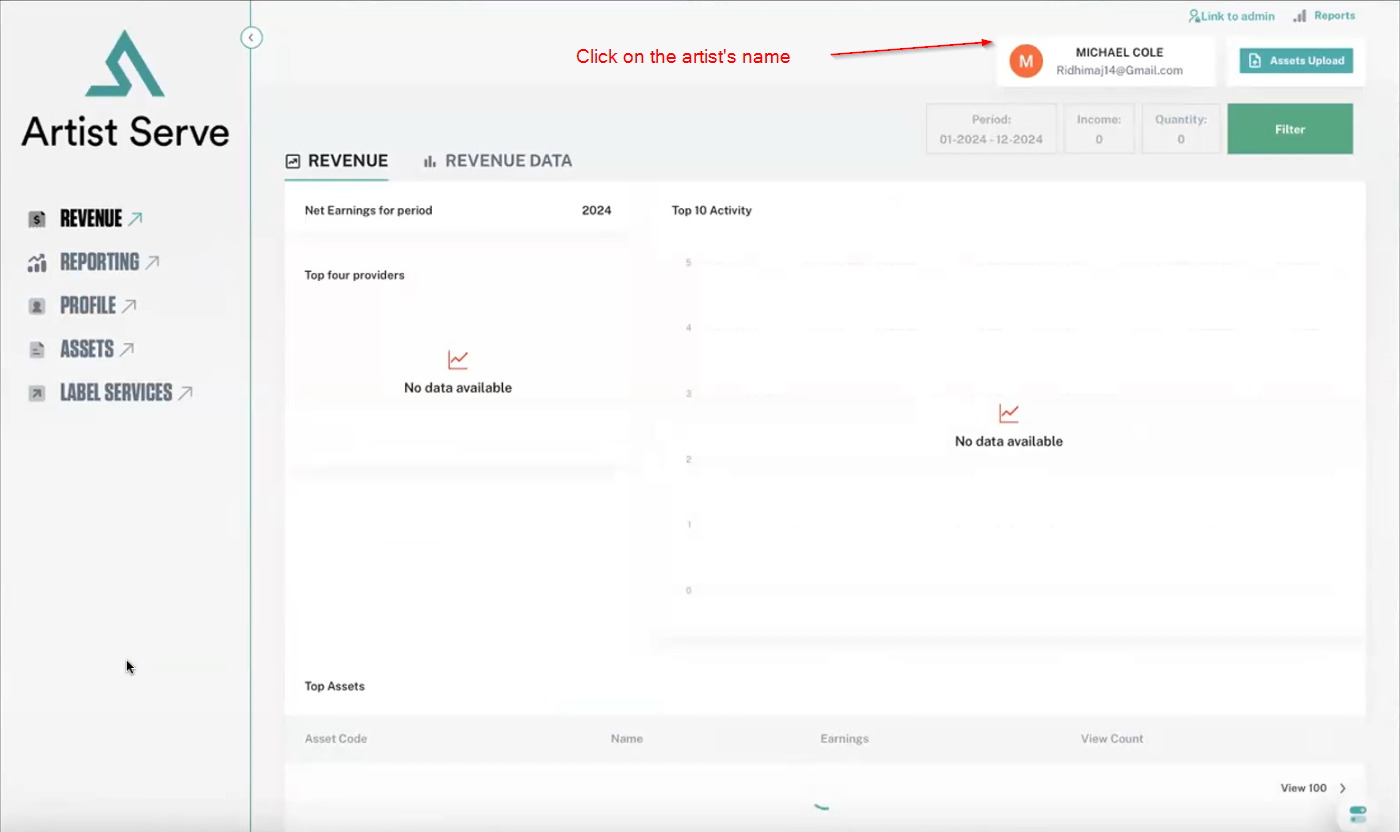This screenshot has height=832, width=1400.
Task: Click the Profile person icon in sidebar
Action: pyautogui.click(x=37, y=306)
